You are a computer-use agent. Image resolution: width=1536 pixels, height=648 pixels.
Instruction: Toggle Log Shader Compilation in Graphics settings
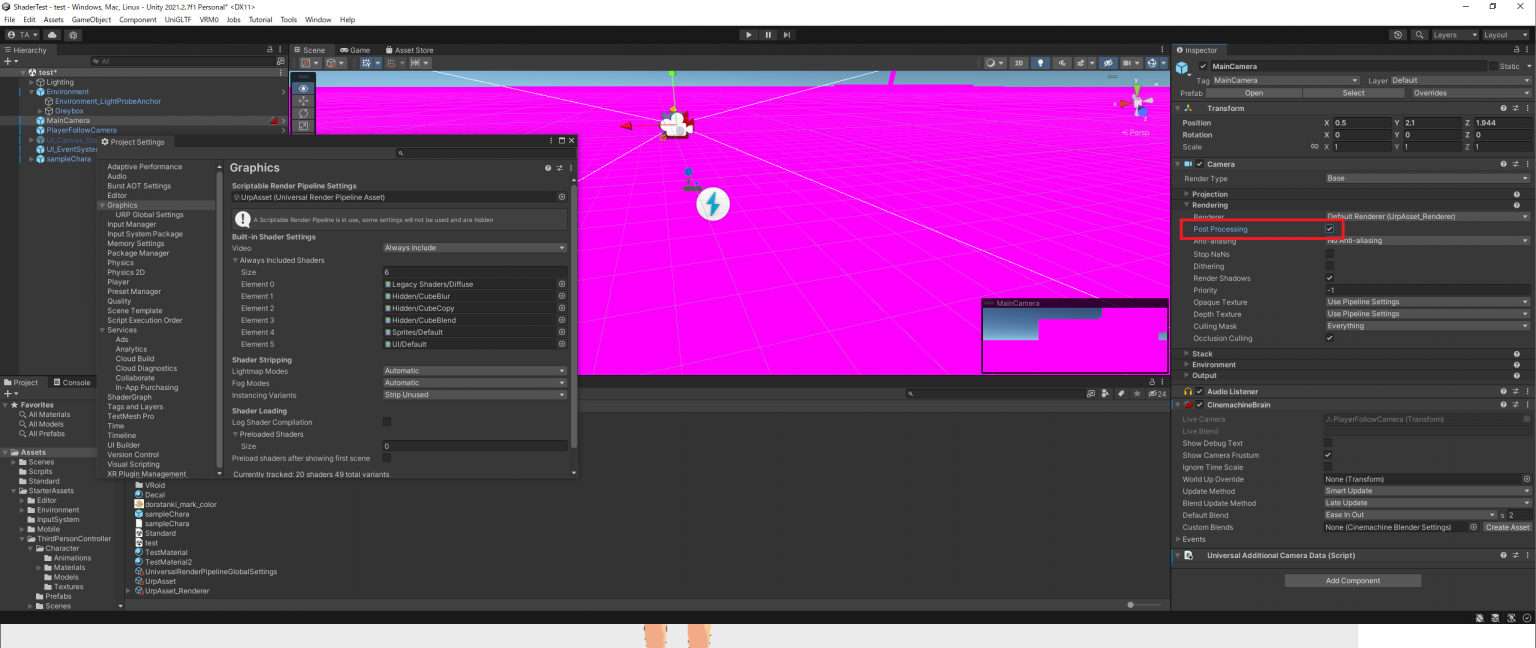point(386,421)
